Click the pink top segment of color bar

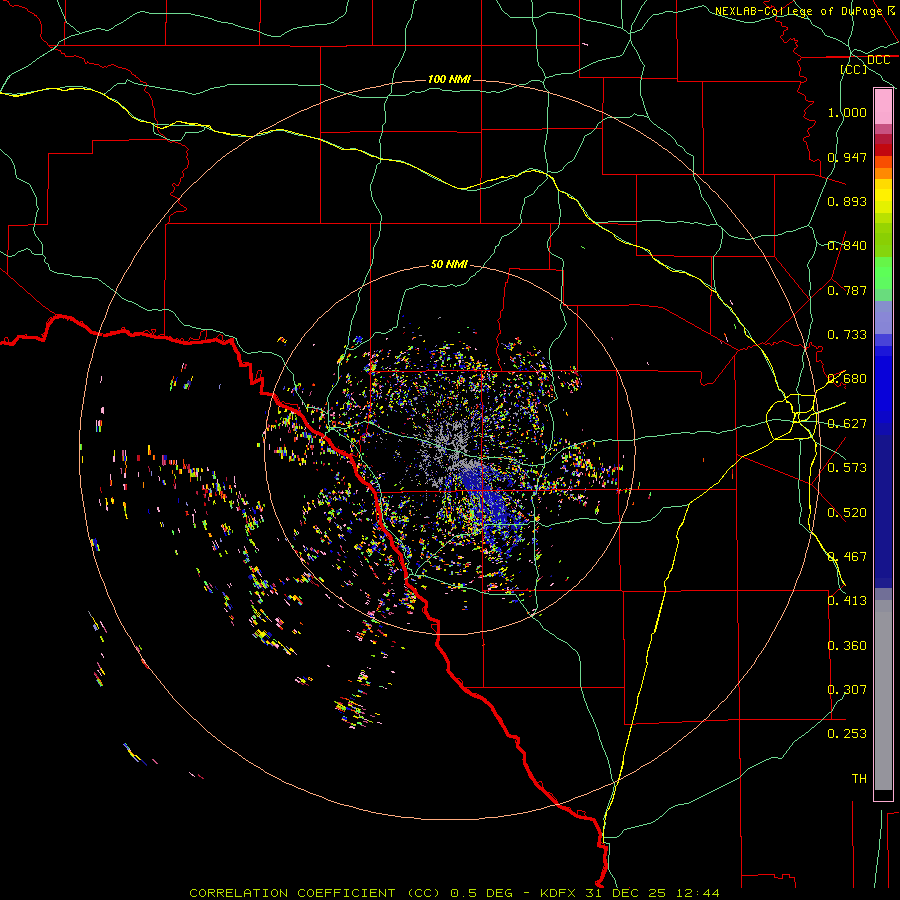click(x=883, y=106)
